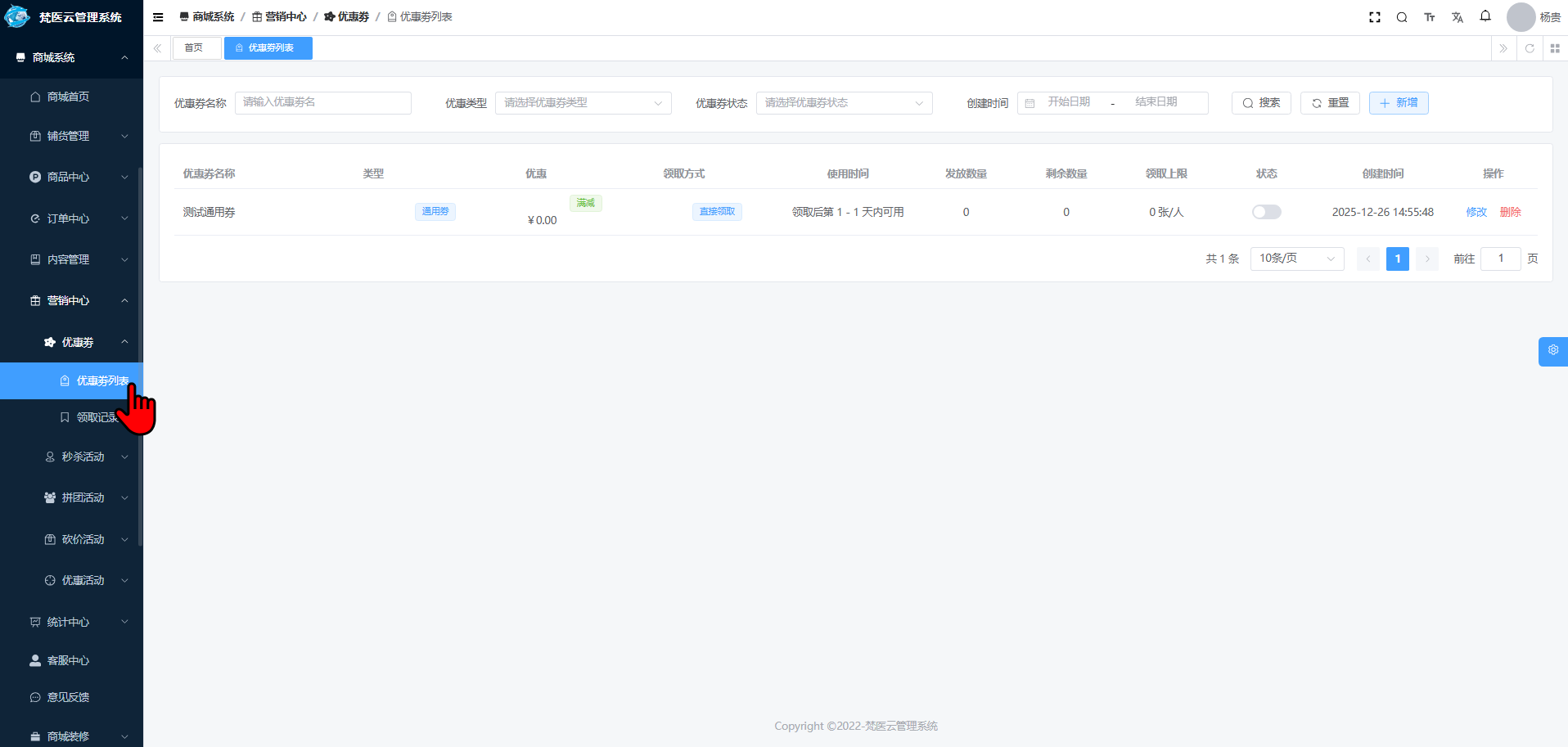Collapse the sidebar with the hamburger icon

[158, 17]
